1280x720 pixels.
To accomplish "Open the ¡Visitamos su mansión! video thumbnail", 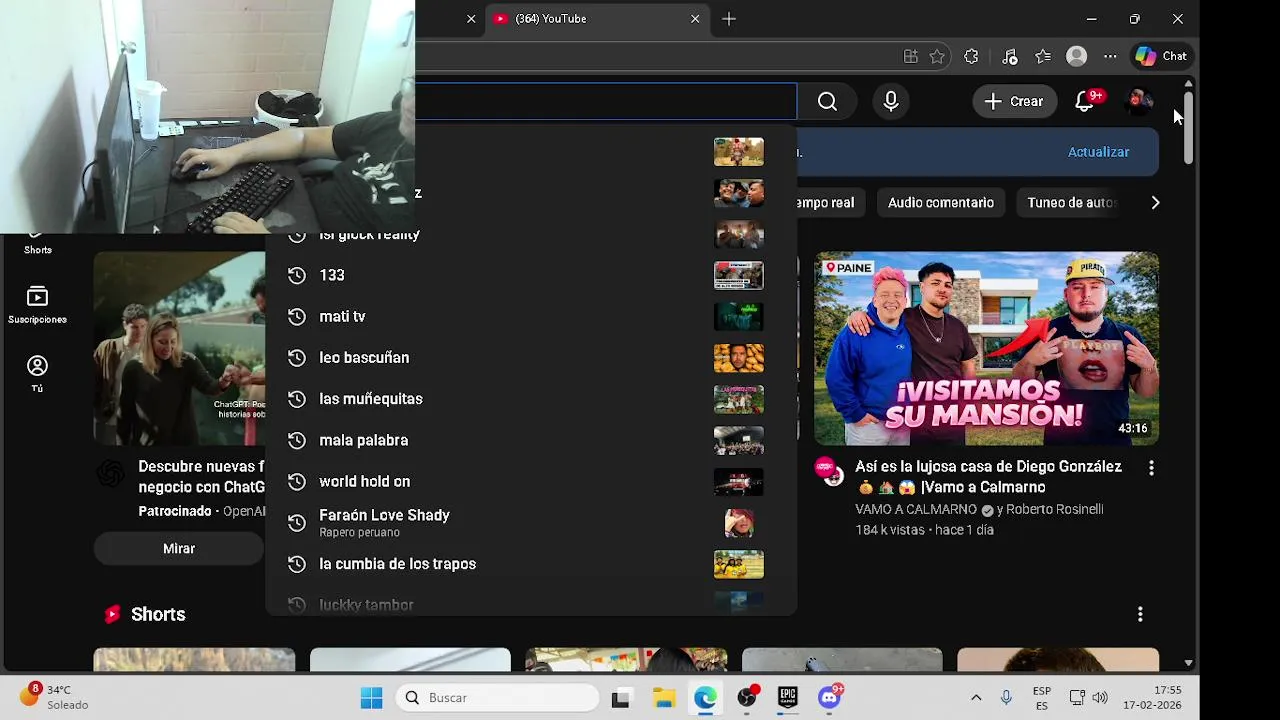I will click(x=986, y=349).
